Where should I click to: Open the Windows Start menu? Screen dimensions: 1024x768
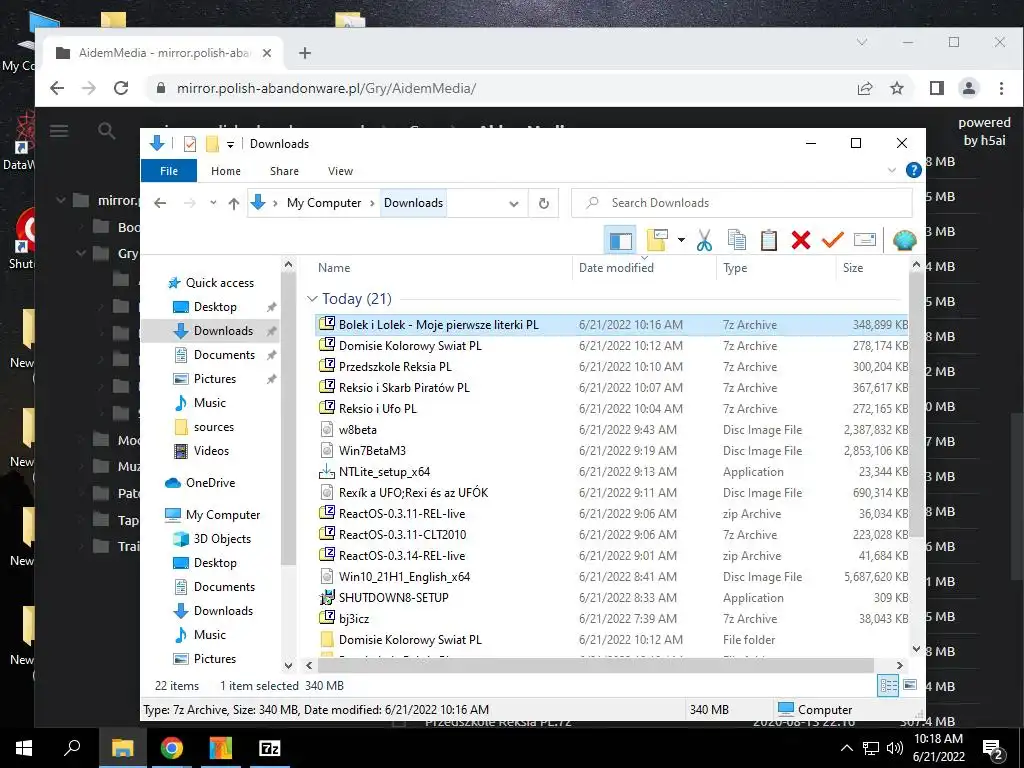[24, 748]
